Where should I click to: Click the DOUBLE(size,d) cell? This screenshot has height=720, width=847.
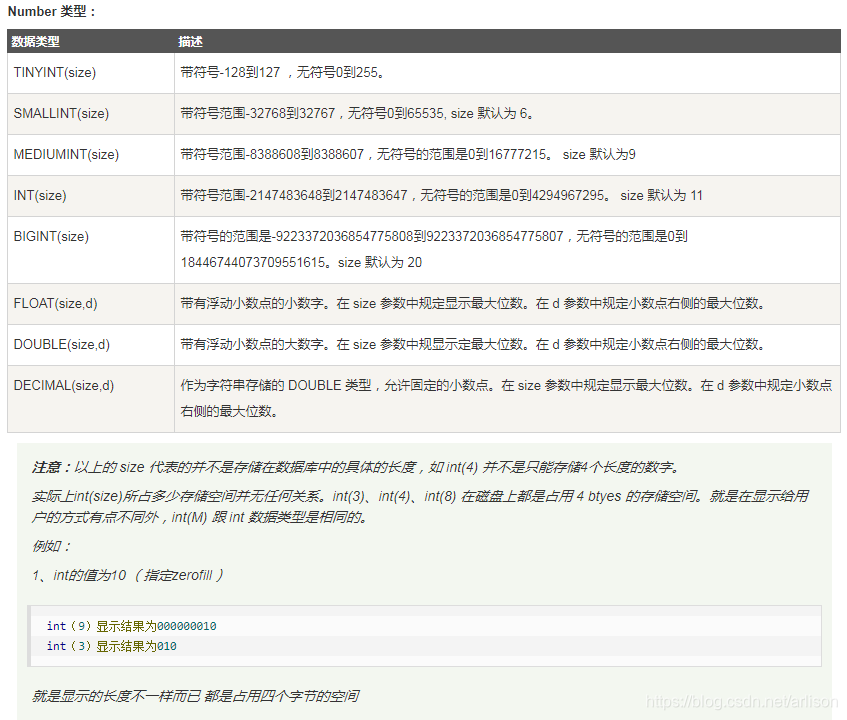91,345
